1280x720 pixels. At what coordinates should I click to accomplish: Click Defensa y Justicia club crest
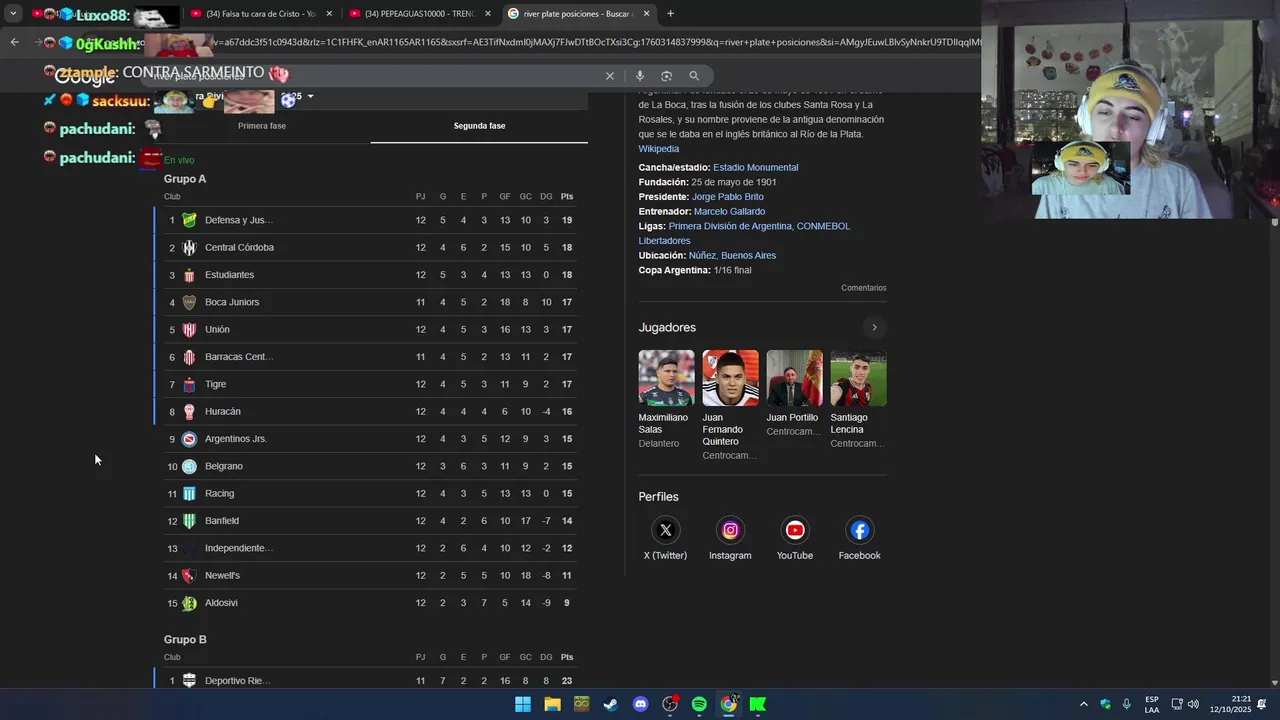[x=189, y=220]
